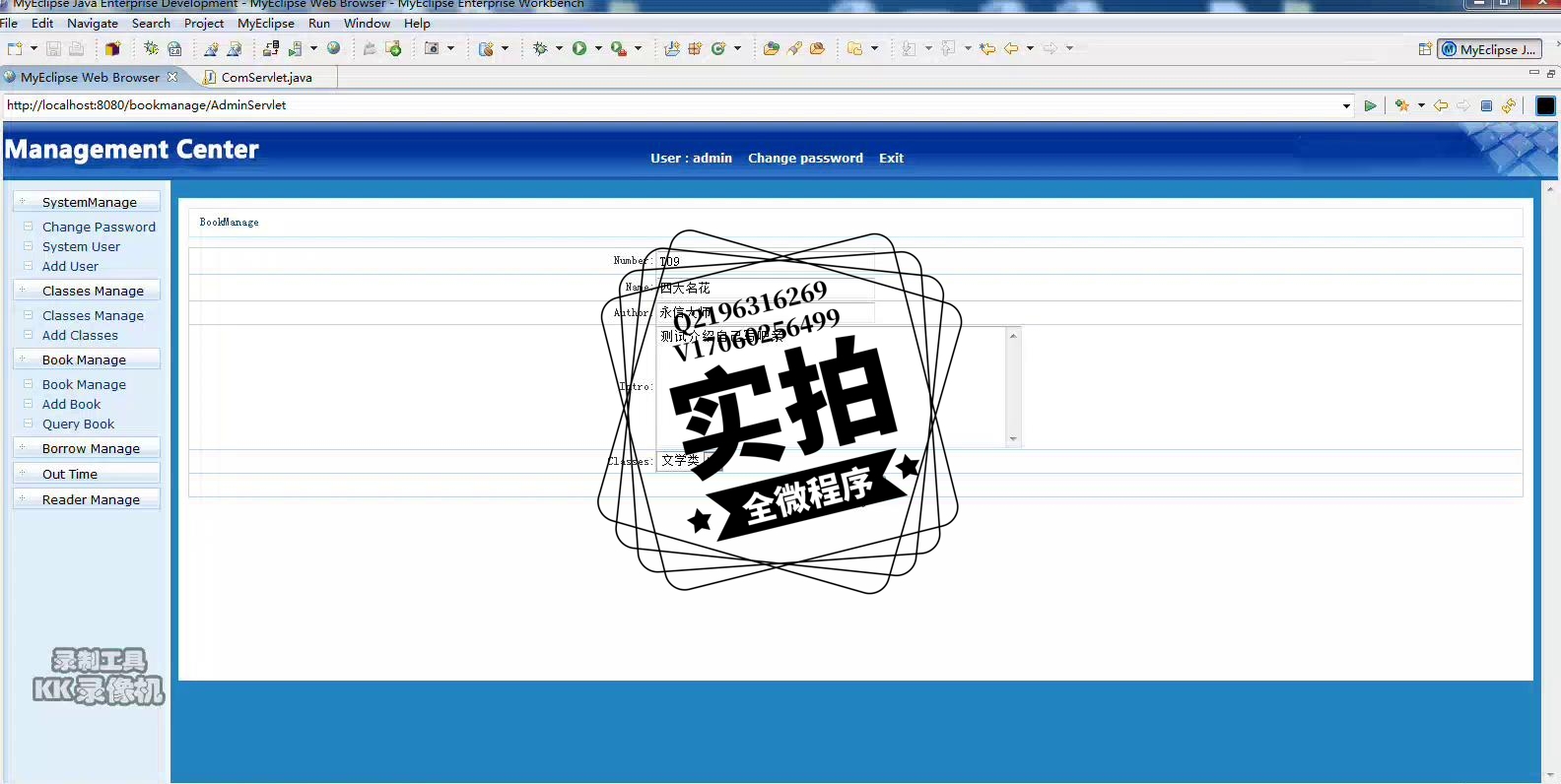
Task: Expand the Out Time section header
Action: (87, 474)
